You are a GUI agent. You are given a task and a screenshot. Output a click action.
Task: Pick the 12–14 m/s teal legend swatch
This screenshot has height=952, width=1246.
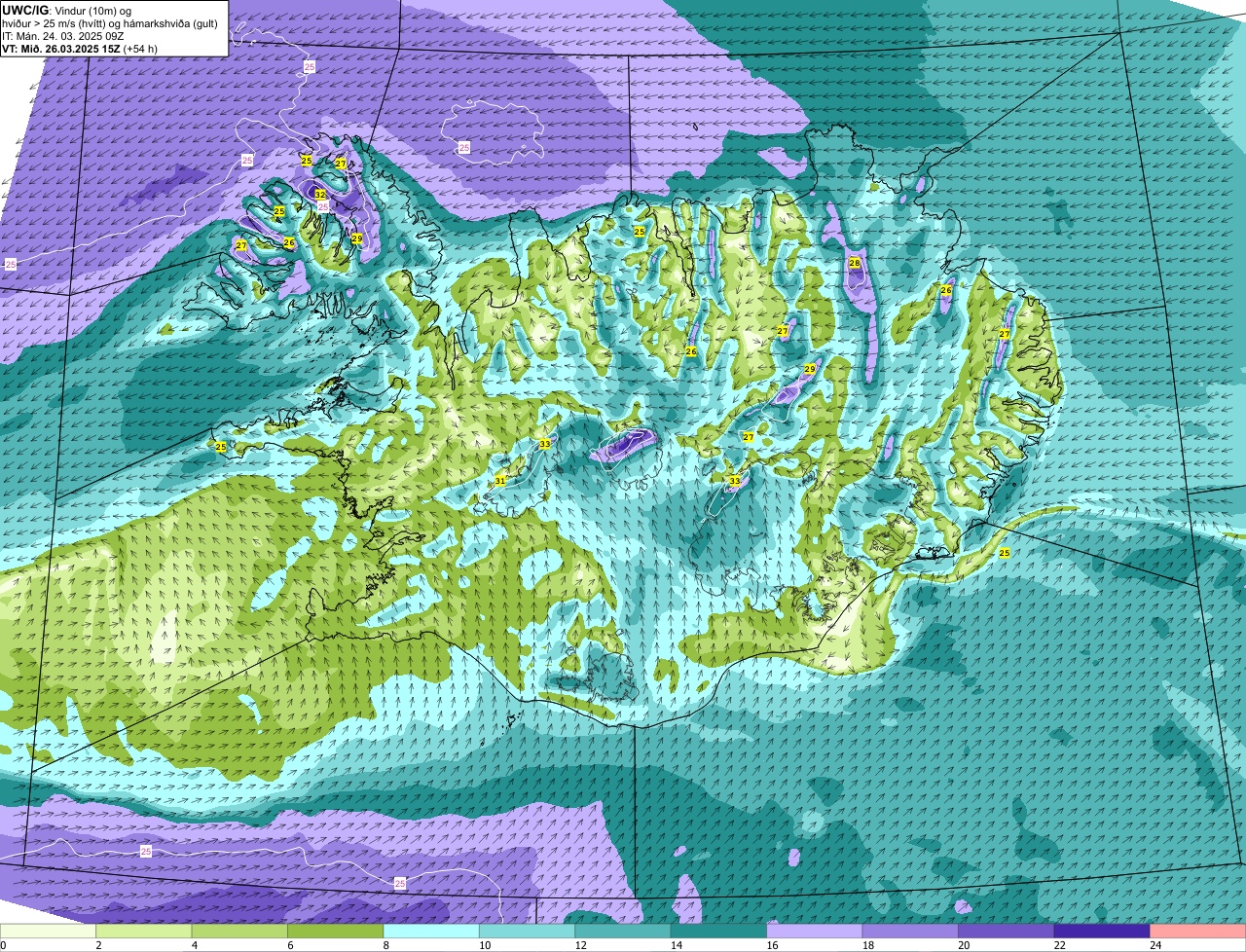(x=623, y=932)
